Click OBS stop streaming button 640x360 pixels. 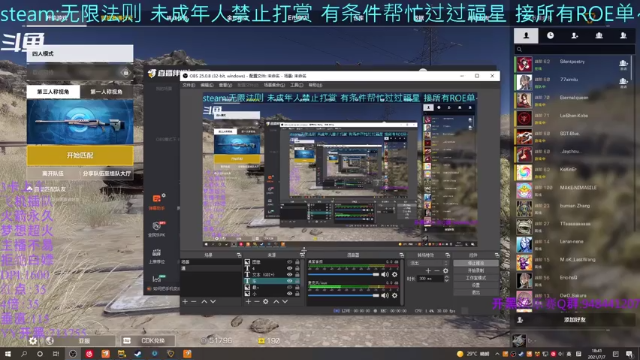point(476,263)
